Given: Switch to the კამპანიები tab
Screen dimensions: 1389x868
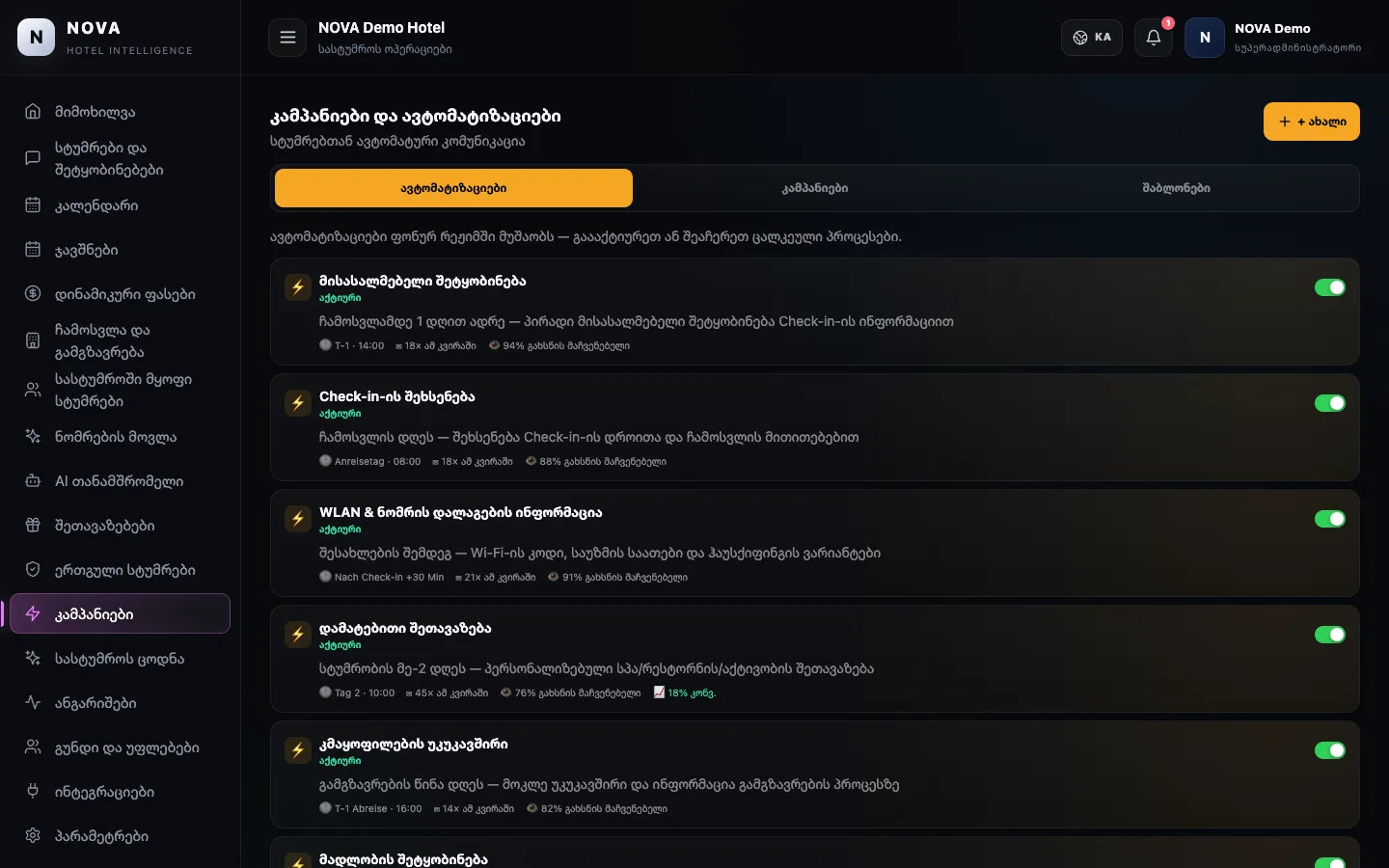Looking at the screenshot, I should [815, 188].
